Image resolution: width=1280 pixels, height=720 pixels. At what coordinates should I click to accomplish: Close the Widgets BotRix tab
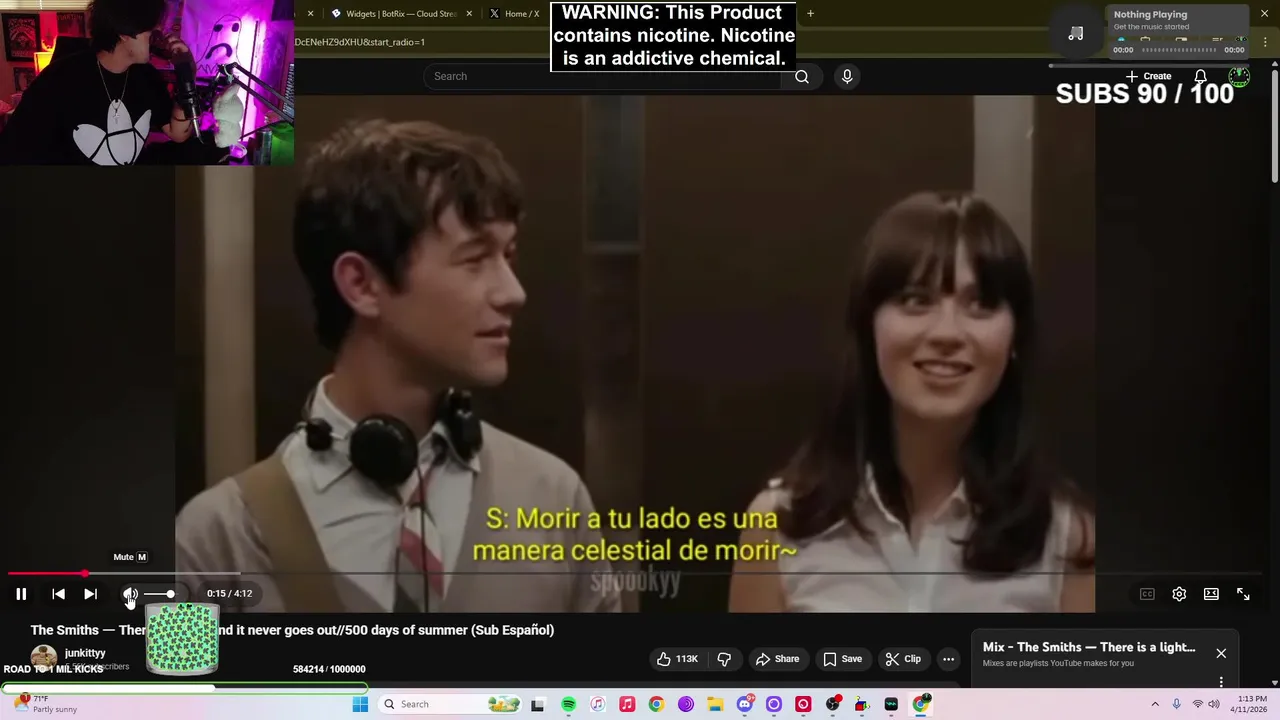[469, 14]
